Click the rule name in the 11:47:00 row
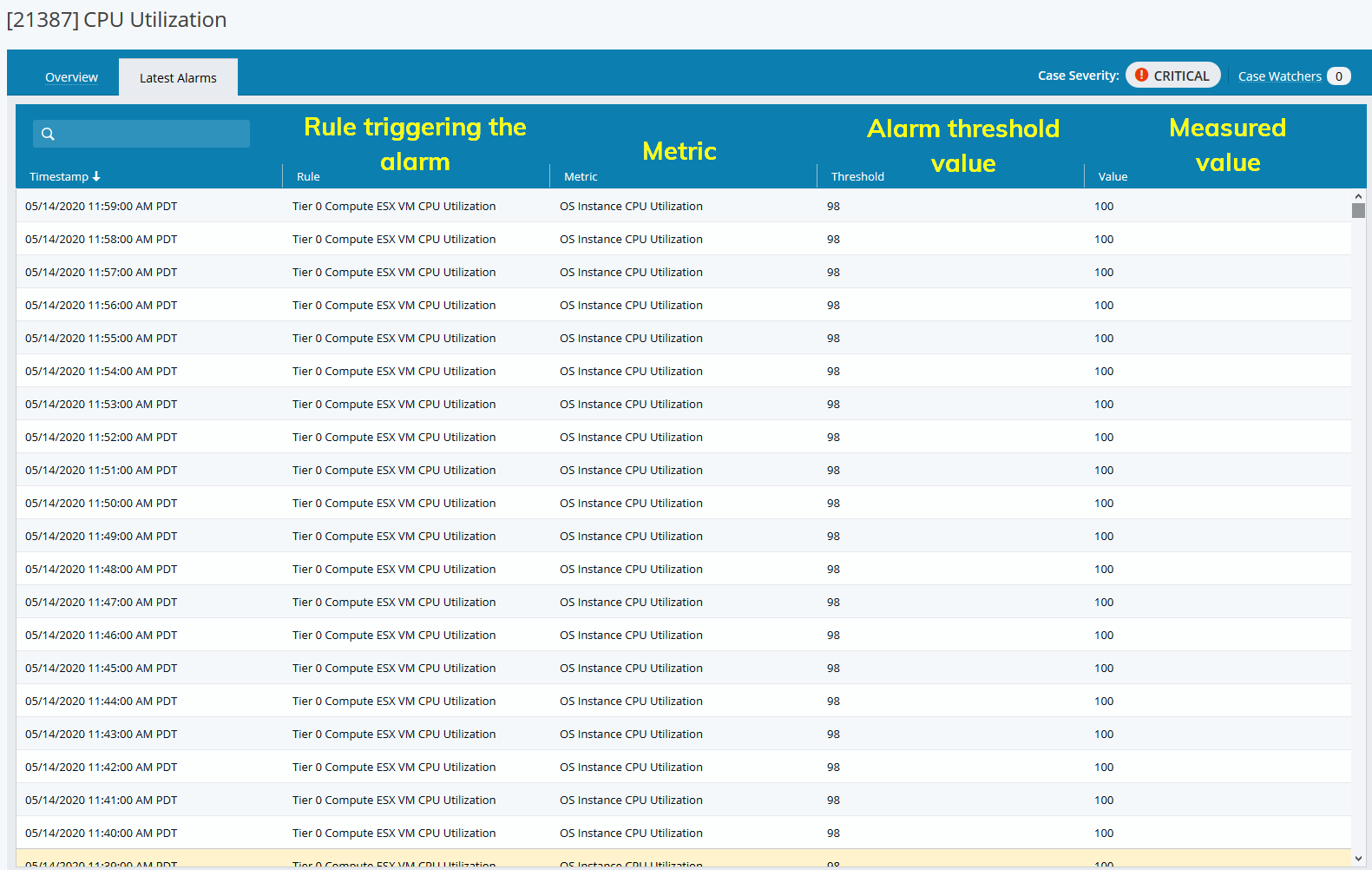The height and width of the screenshot is (870, 1372). (394, 603)
